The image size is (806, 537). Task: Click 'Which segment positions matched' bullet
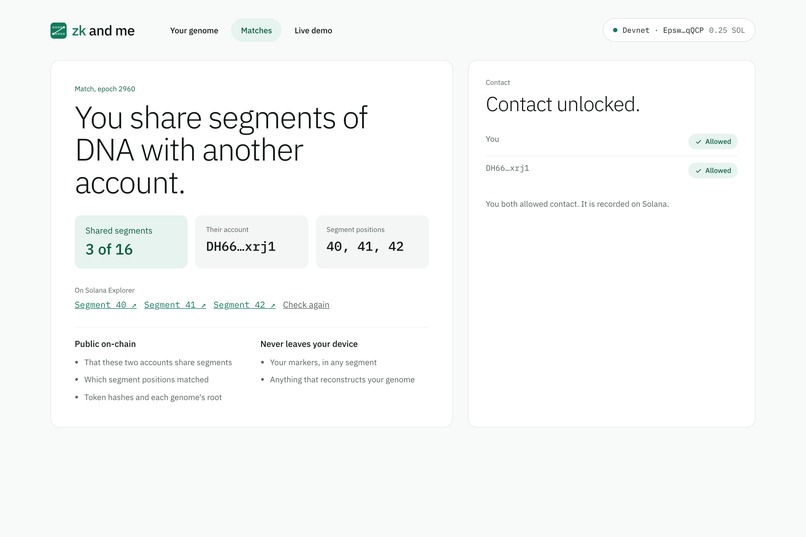(146, 380)
